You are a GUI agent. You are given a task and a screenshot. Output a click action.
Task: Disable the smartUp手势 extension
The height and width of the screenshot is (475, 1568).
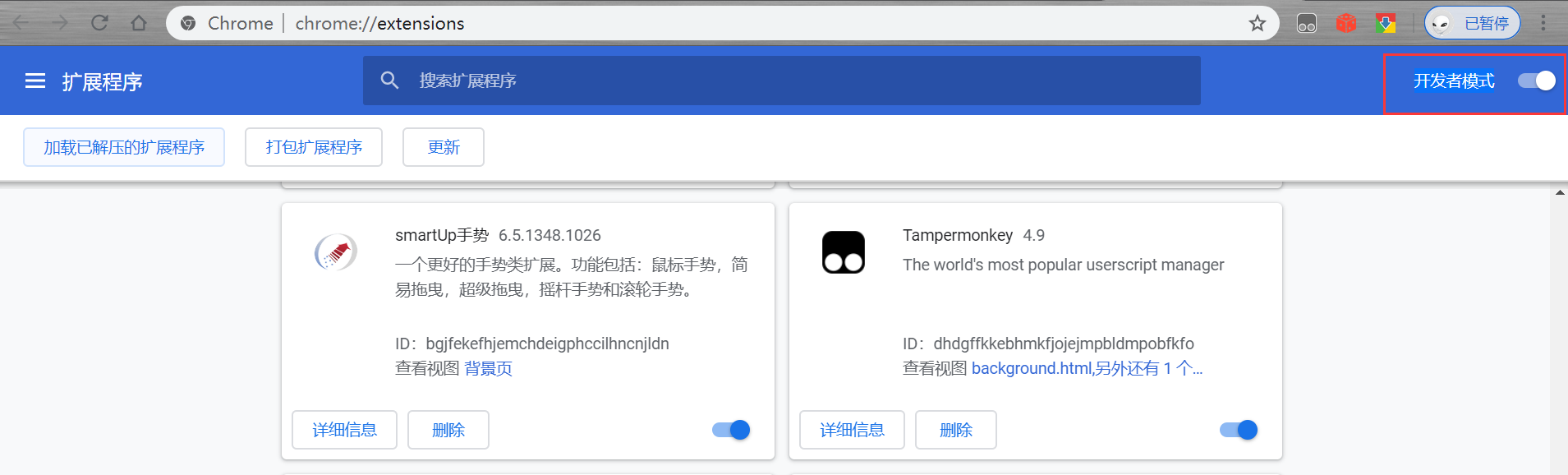(731, 430)
